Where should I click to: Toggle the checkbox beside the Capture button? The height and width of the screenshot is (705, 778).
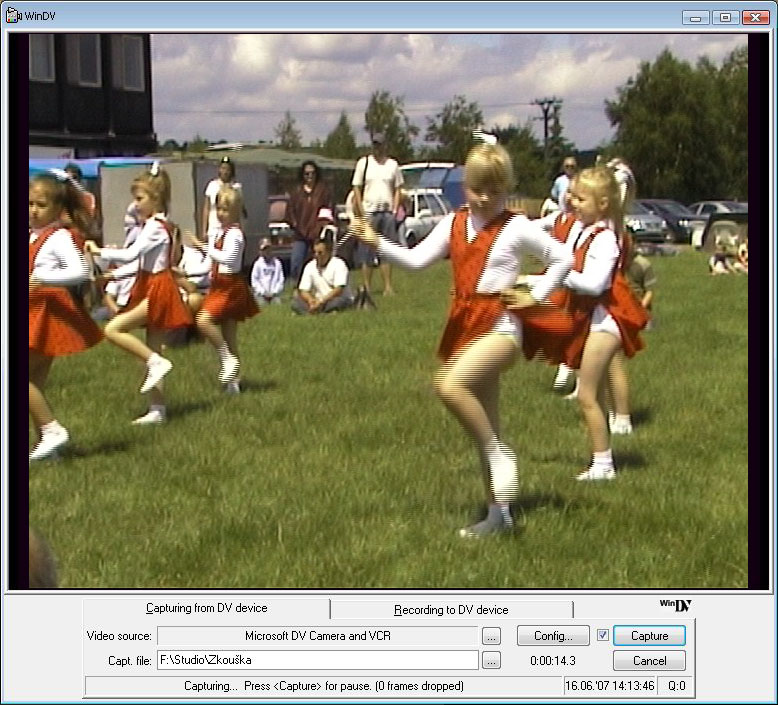[602, 635]
